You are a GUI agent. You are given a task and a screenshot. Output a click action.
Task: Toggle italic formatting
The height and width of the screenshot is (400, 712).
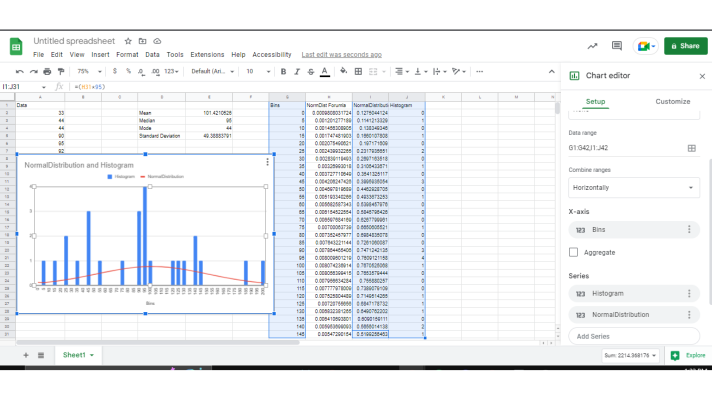tap(297, 71)
